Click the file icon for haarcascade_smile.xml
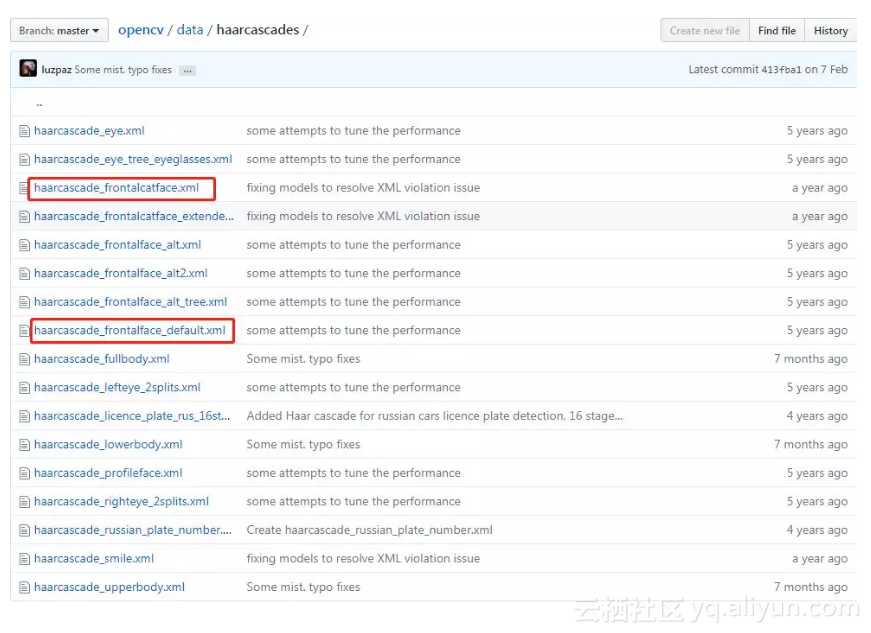871x633 pixels. click(24, 559)
